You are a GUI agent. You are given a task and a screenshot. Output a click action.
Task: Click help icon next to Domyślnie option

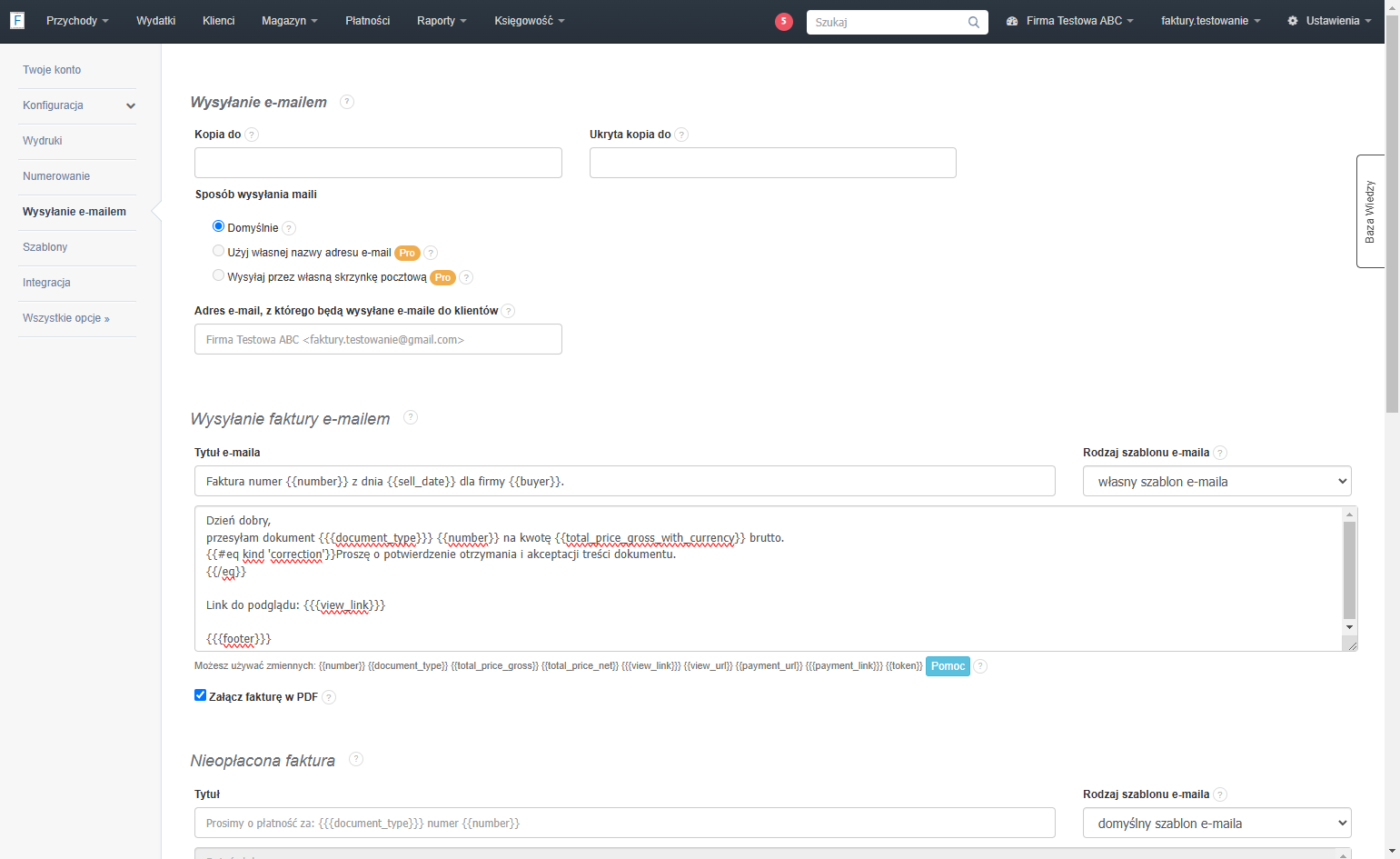(289, 228)
